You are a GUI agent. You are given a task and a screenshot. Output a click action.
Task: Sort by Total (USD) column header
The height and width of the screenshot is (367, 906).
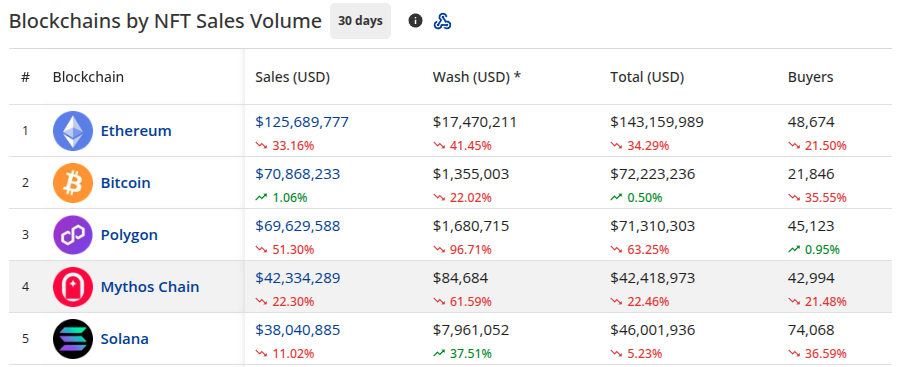coord(647,77)
